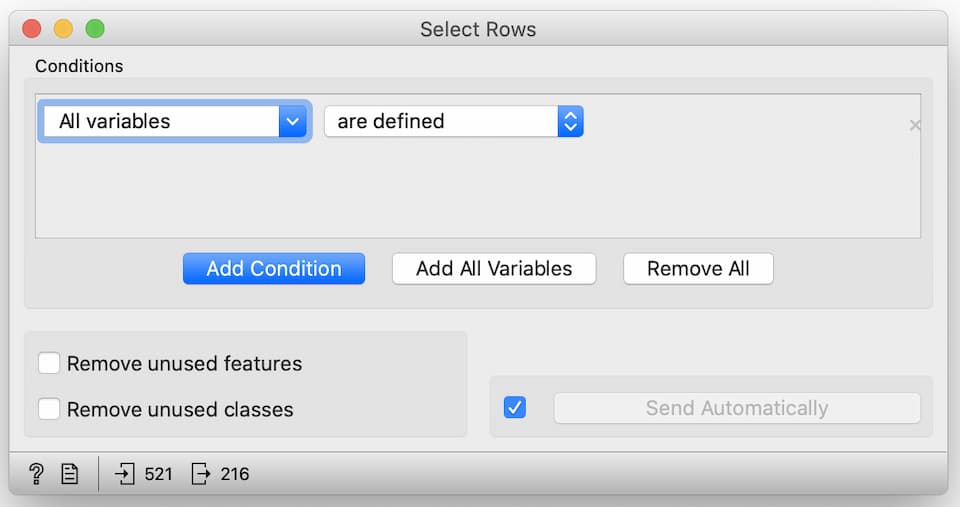Open the help question mark icon
960x507 pixels.
coord(36,474)
